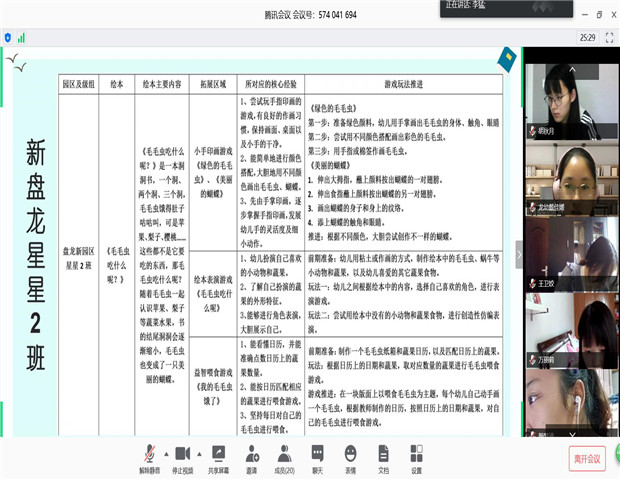The height and width of the screenshot is (480, 620).
Task: Stop video camera (停止视频)
Action: (182, 457)
